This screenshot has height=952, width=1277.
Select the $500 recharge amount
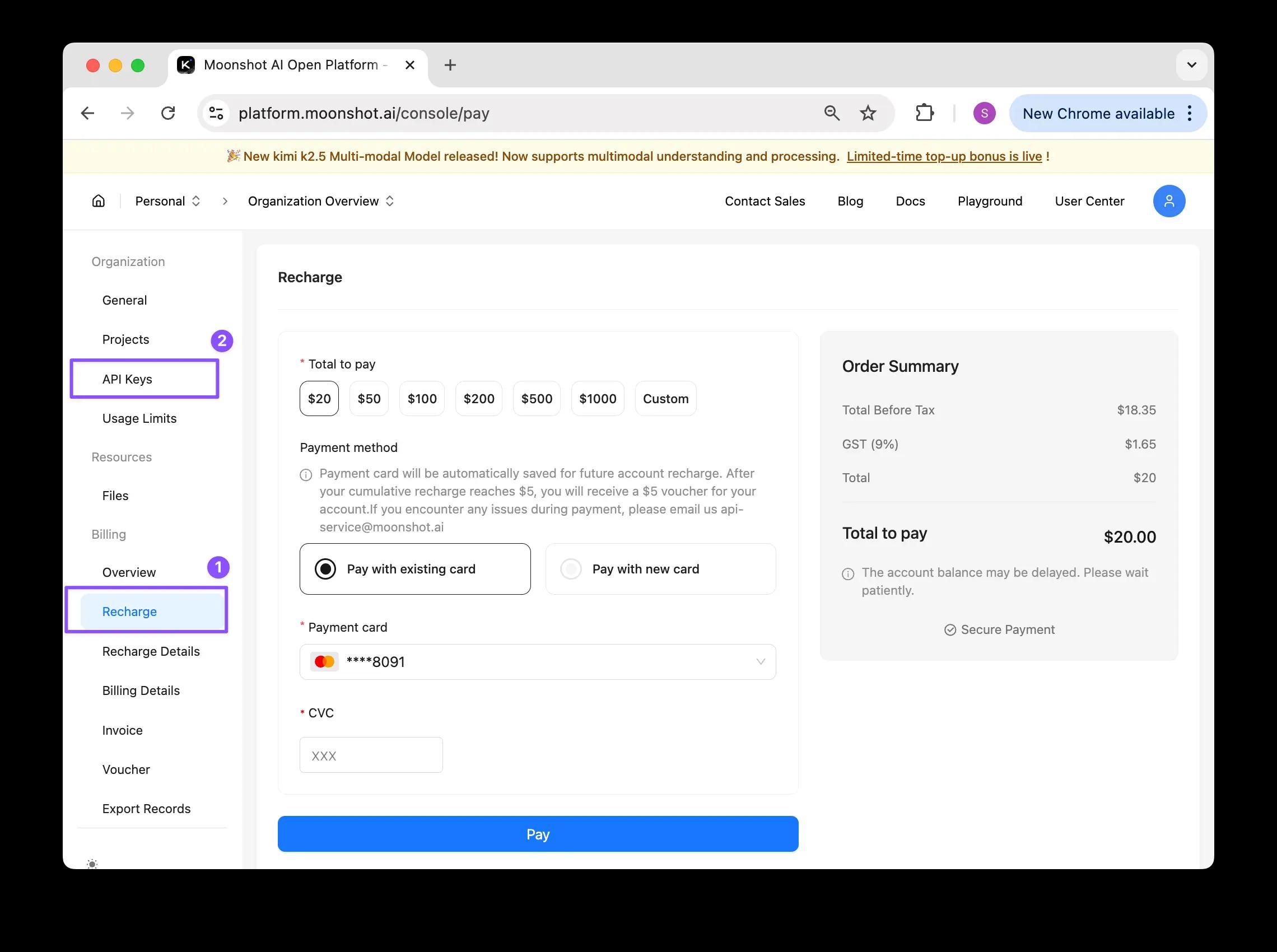click(x=536, y=398)
